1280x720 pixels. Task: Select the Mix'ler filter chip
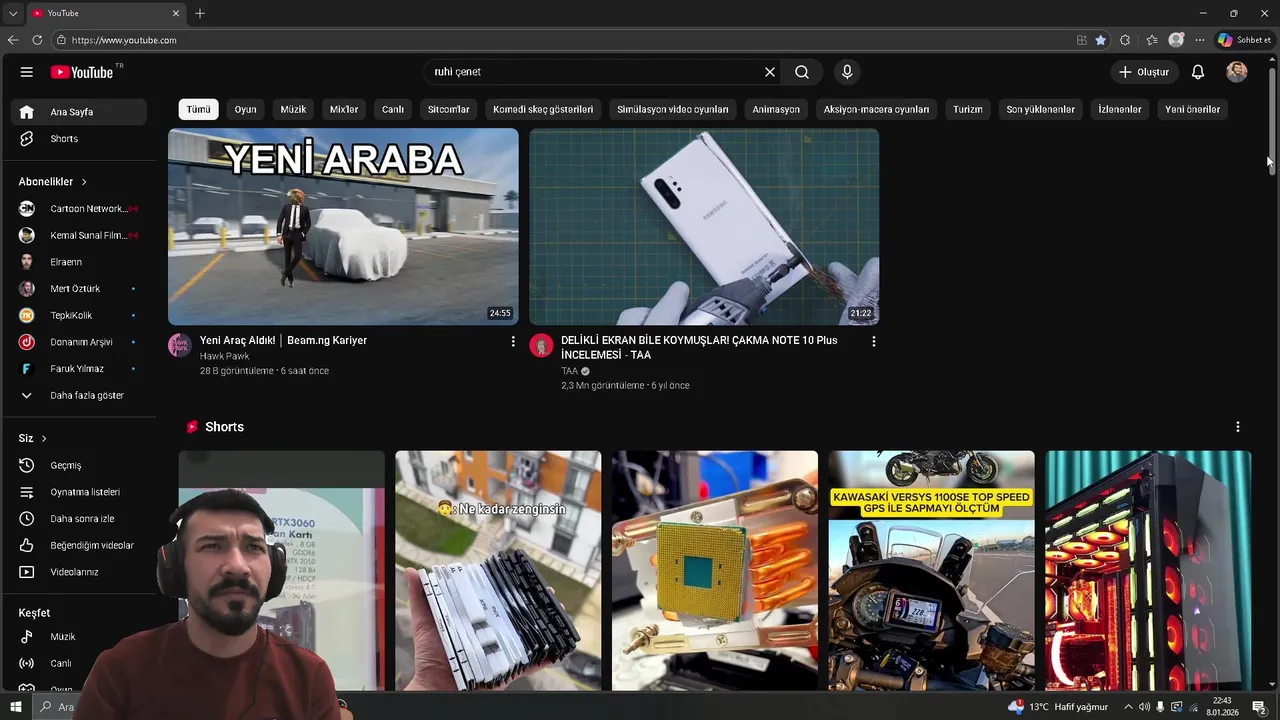[344, 110]
